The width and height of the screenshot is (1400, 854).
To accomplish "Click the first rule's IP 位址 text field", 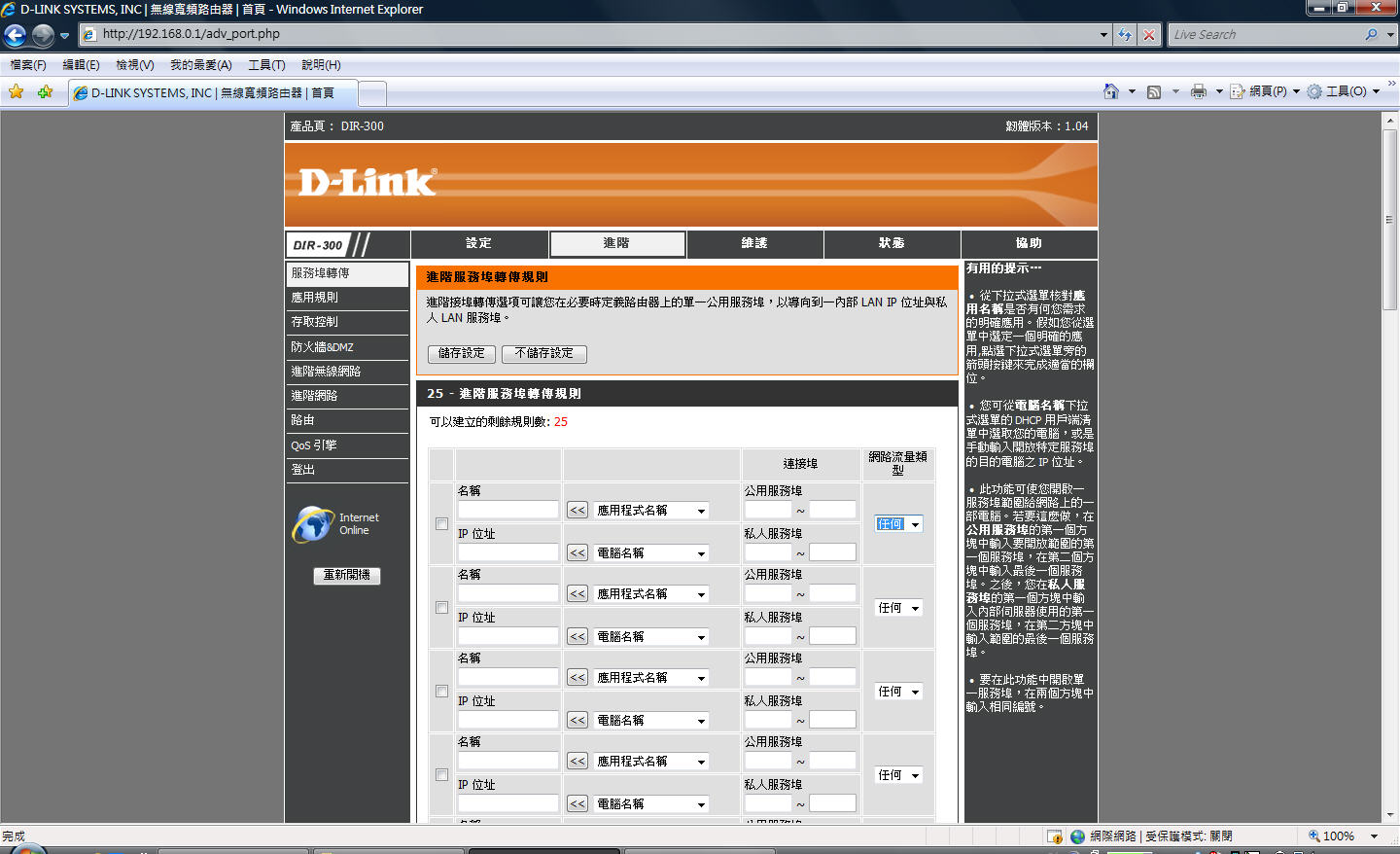I will pyautogui.click(x=508, y=552).
